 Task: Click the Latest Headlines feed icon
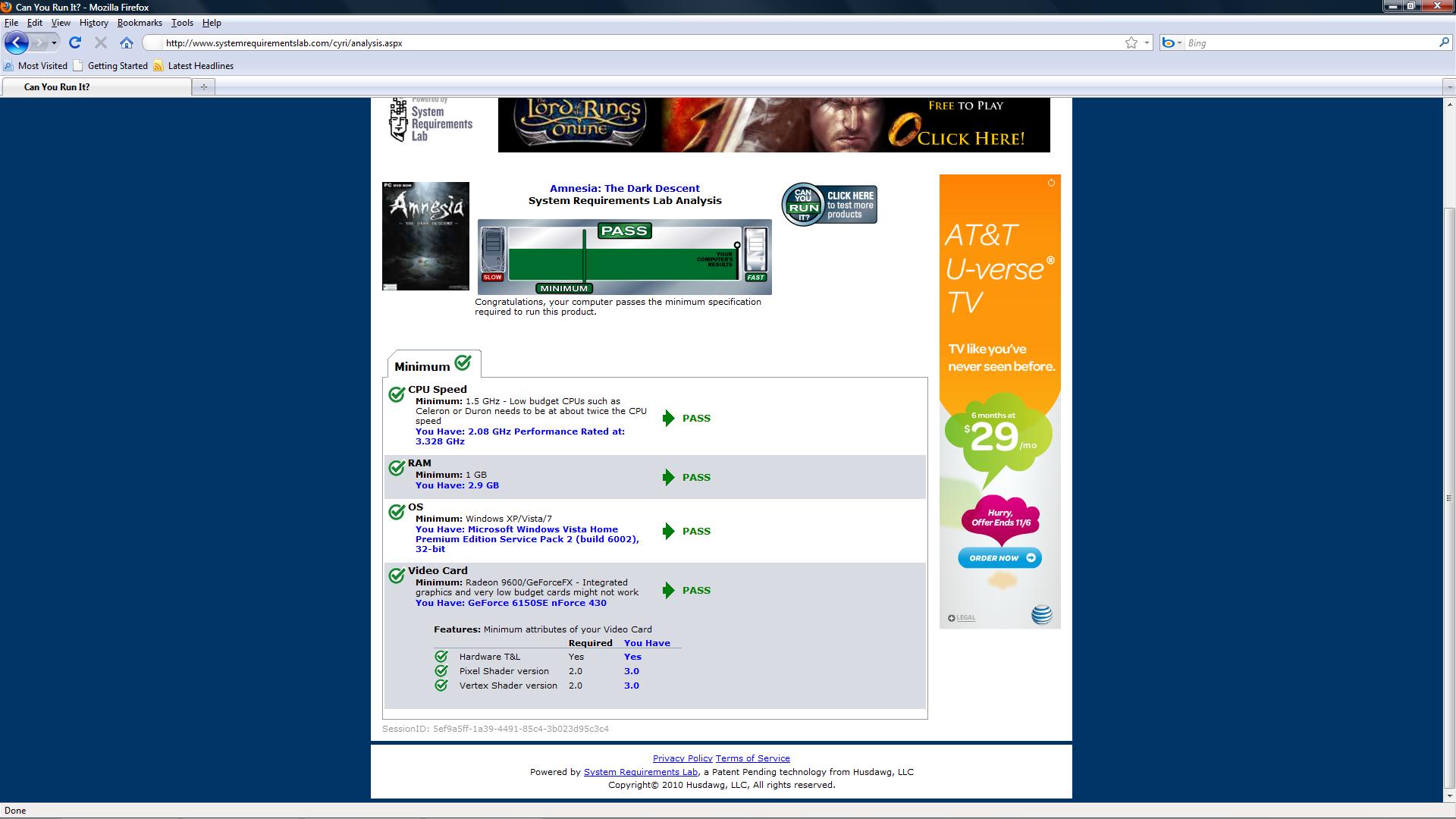tap(158, 66)
